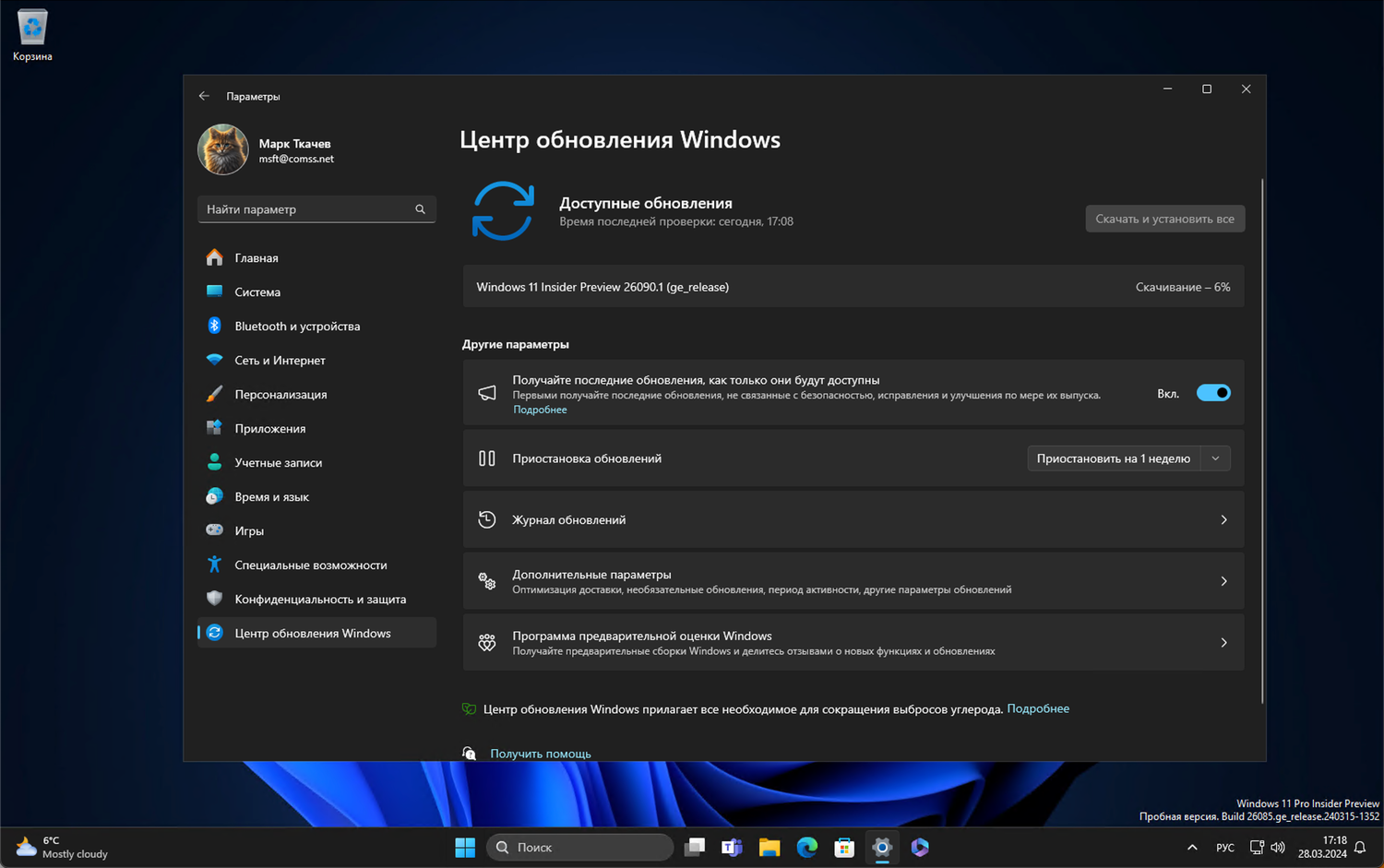This screenshot has height=868, width=1384.
Task: Click Скачать и установить все button
Action: click(1164, 219)
